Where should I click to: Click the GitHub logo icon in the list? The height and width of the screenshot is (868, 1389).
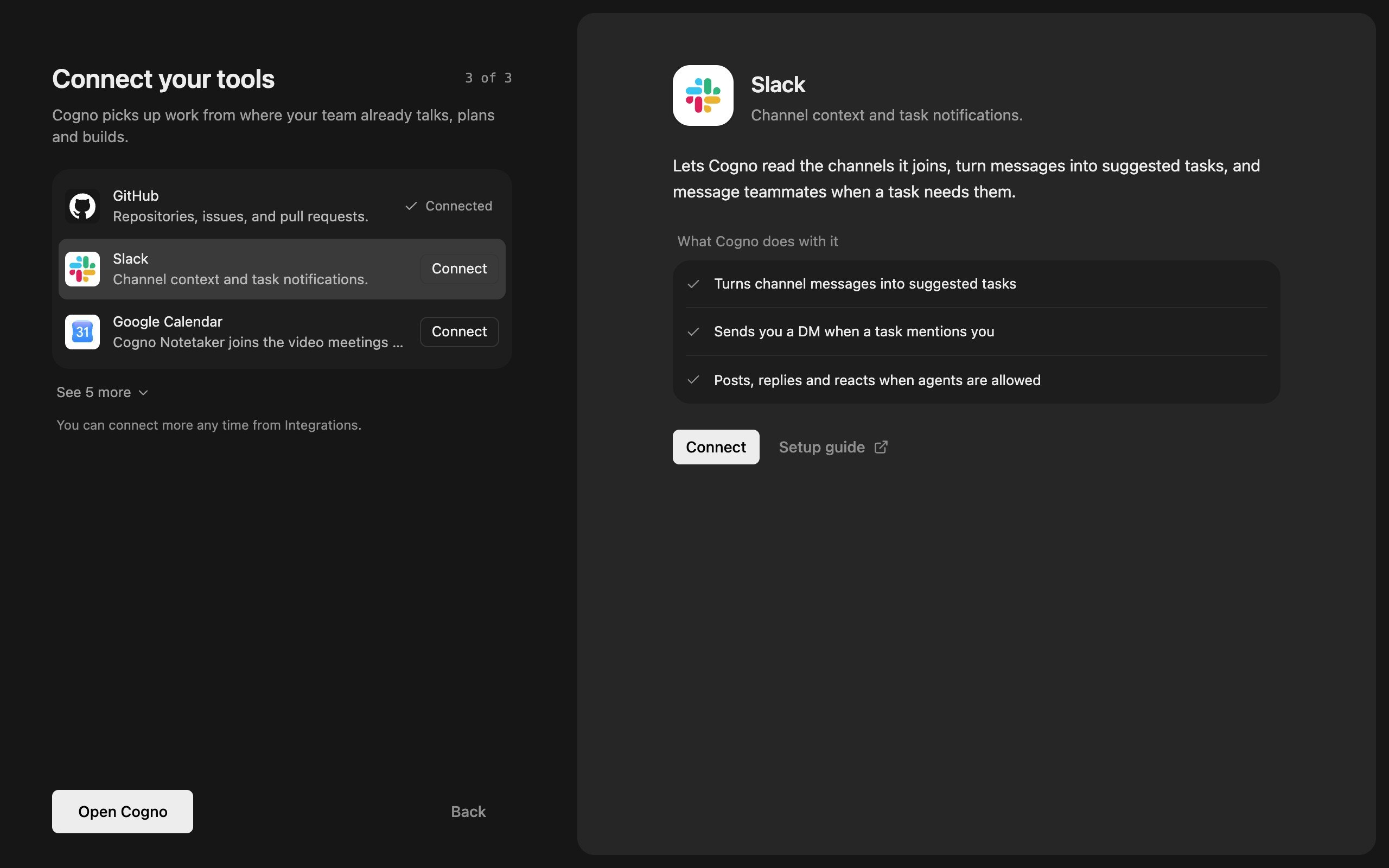point(82,206)
